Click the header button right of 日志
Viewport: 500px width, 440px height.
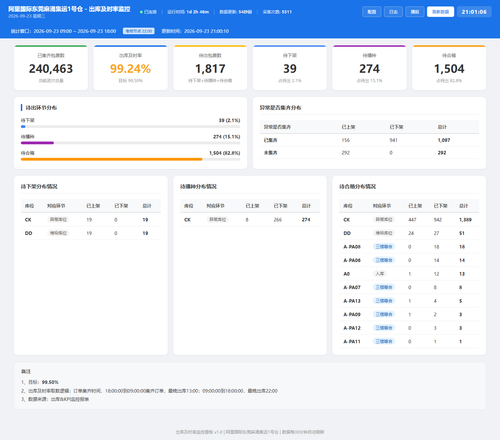(x=415, y=12)
